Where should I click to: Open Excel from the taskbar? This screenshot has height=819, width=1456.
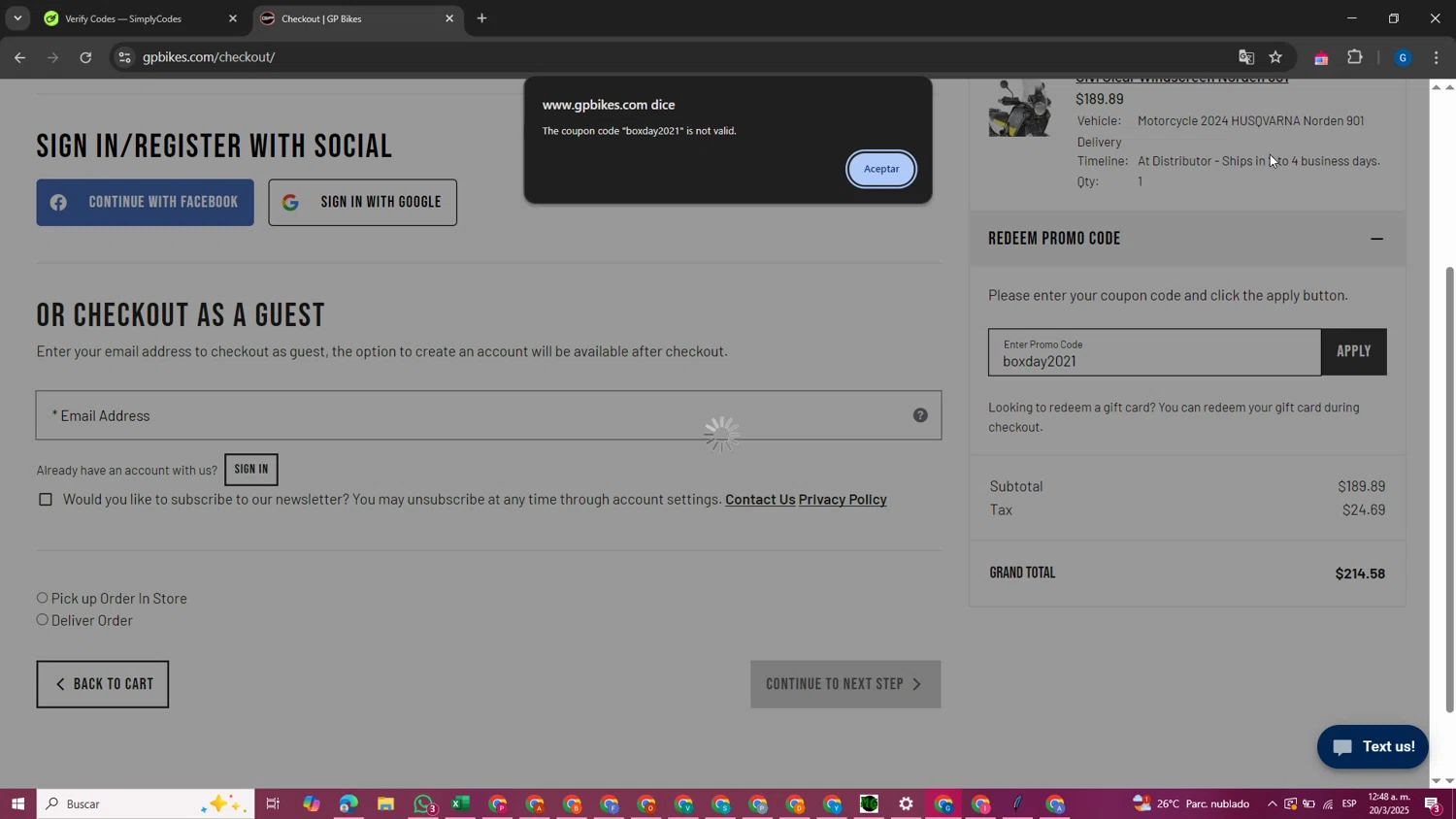click(460, 803)
